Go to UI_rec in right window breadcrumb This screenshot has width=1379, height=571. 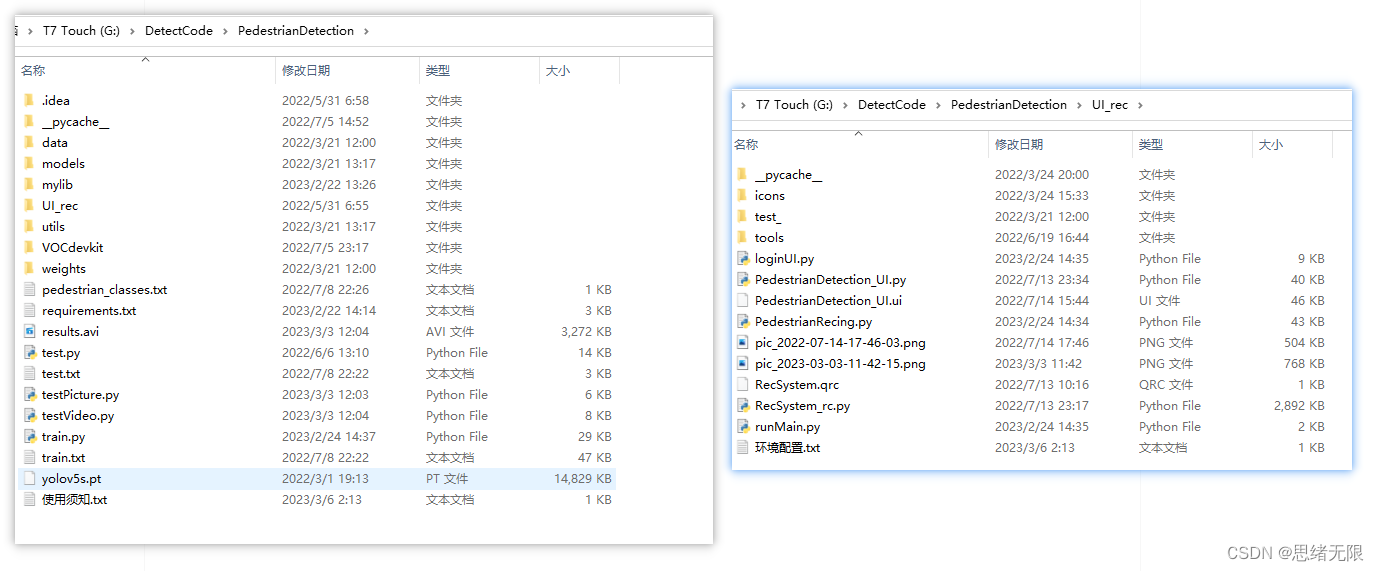pos(1110,105)
